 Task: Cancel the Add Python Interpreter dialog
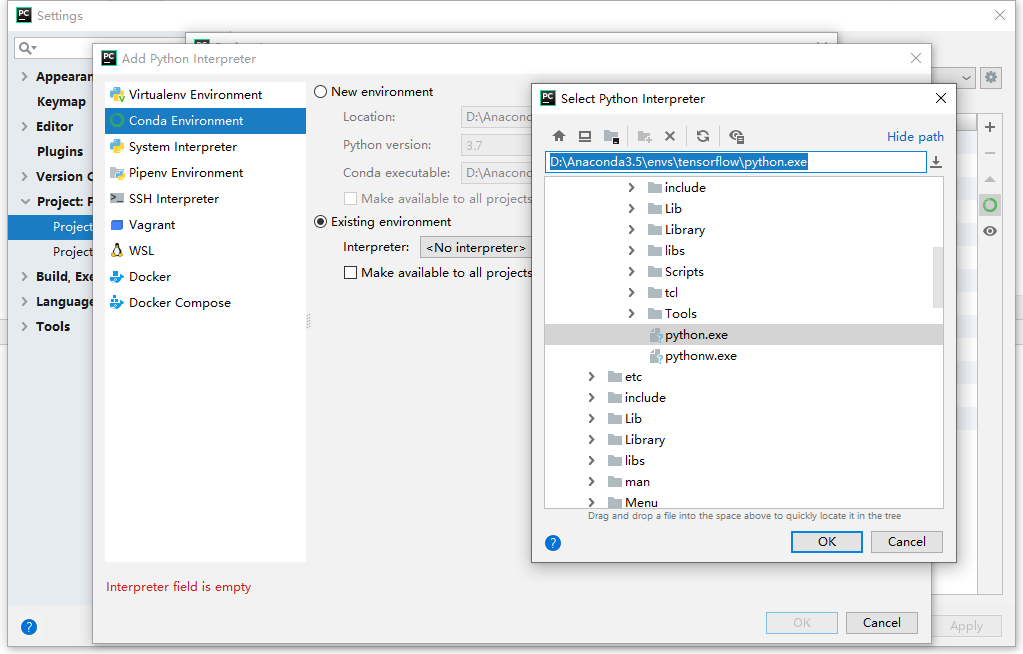coord(881,623)
